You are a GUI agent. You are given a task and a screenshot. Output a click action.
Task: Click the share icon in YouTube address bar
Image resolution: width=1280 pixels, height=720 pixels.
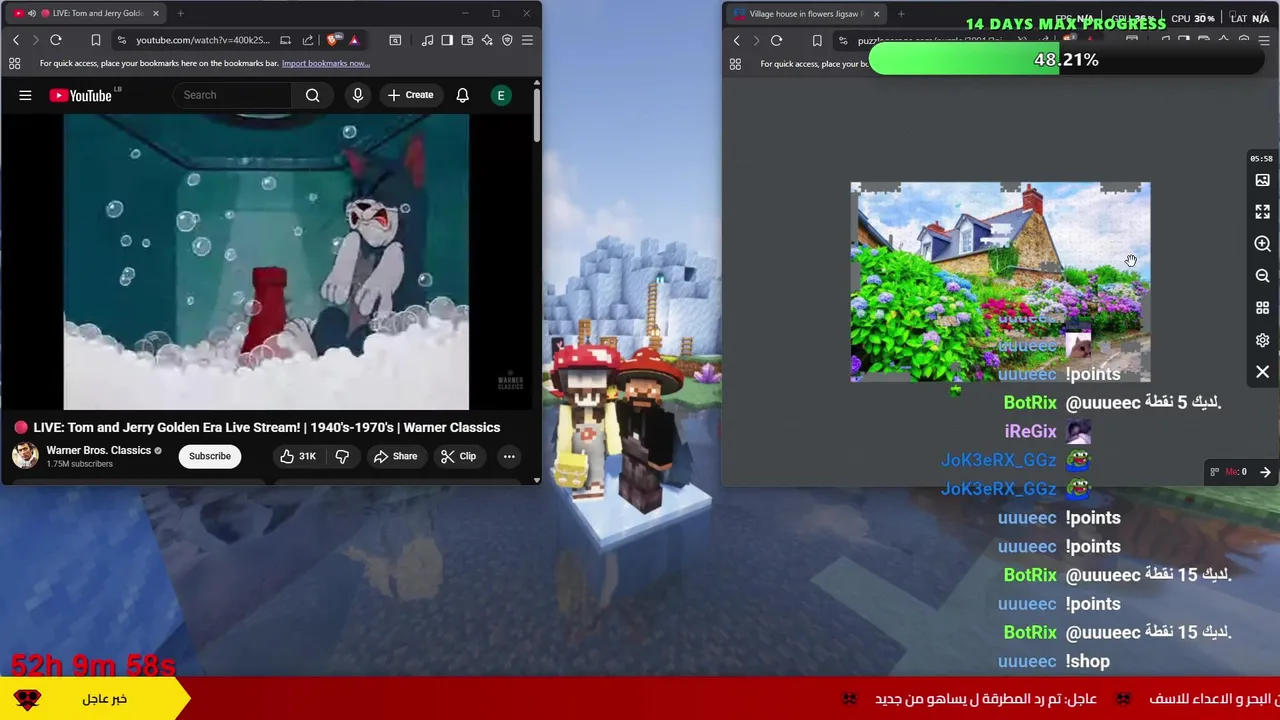pyautogui.click(x=308, y=40)
